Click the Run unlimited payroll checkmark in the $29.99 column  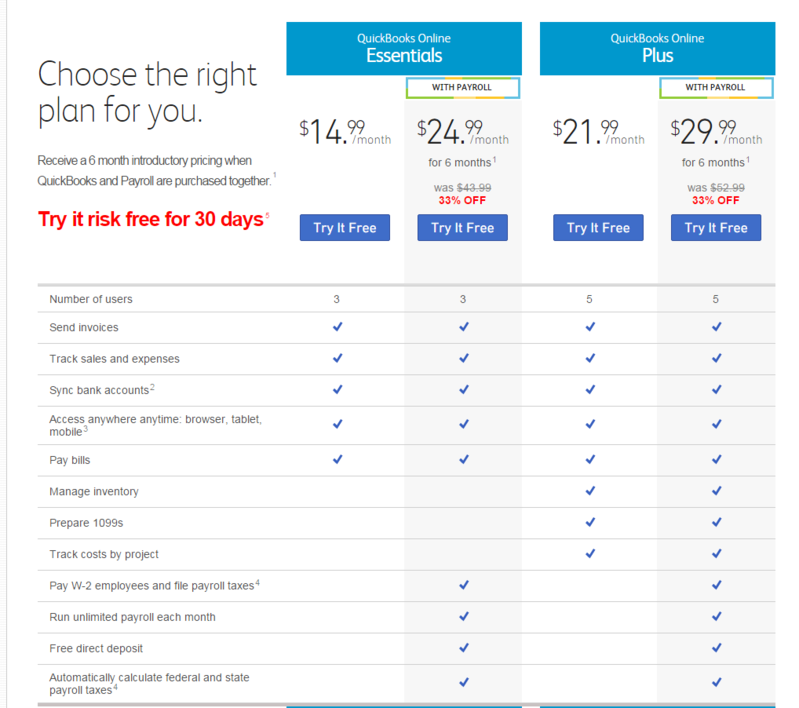pos(716,617)
